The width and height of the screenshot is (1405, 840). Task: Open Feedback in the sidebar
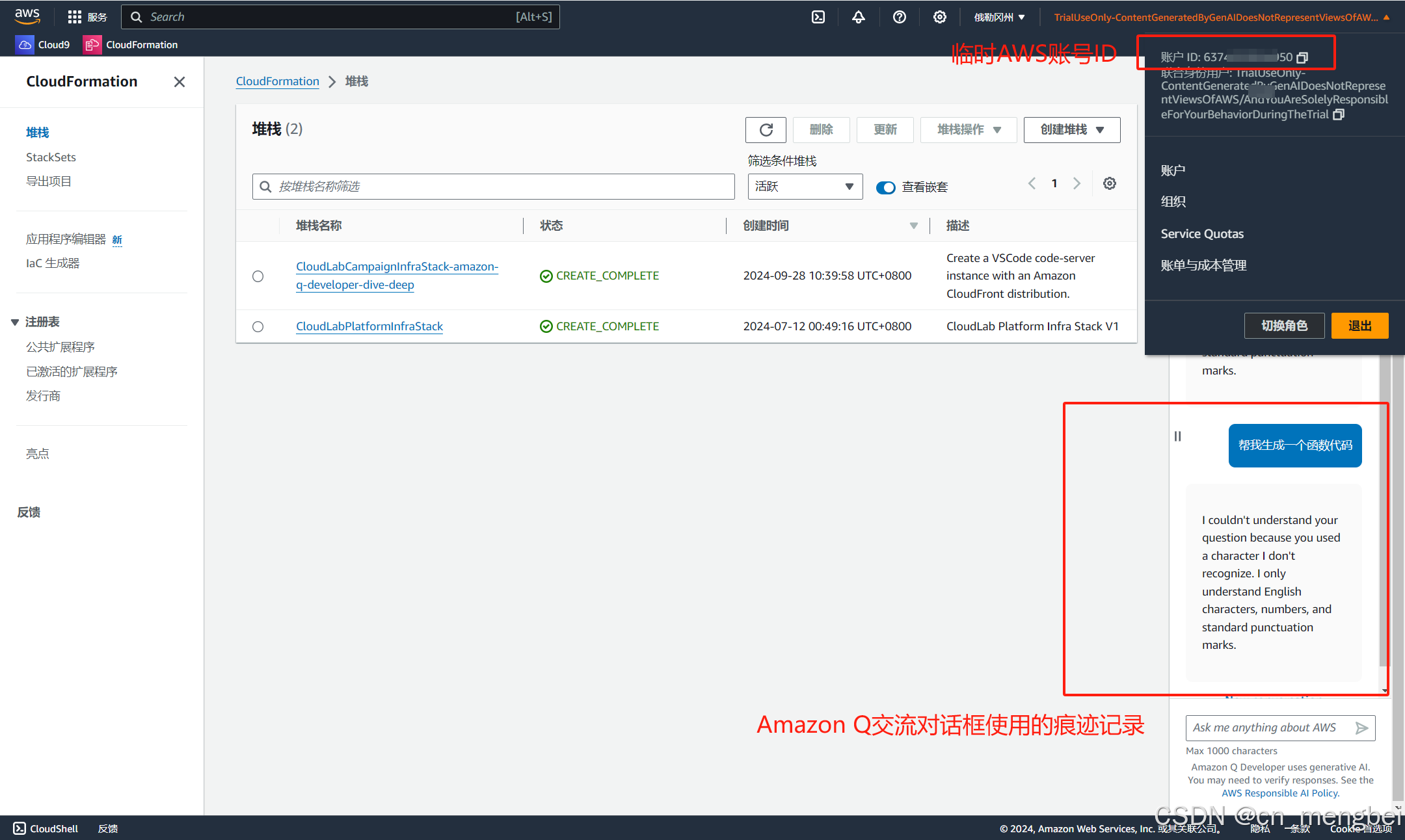tap(29, 512)
